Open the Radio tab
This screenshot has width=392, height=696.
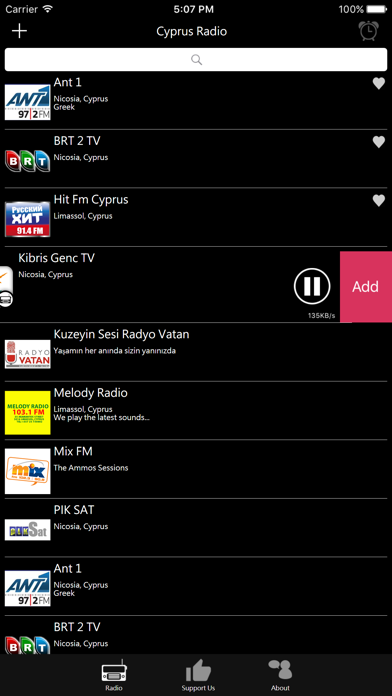pyautogui.click(x=114, y=675)
